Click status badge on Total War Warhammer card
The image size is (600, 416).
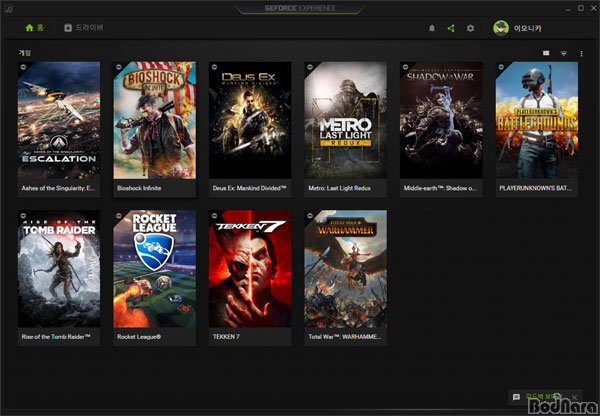[x=310, y=215]
